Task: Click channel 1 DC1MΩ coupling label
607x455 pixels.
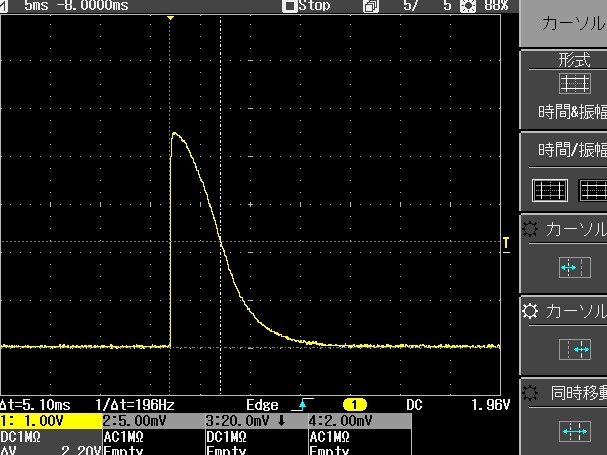Action: (x=20, y=437)
